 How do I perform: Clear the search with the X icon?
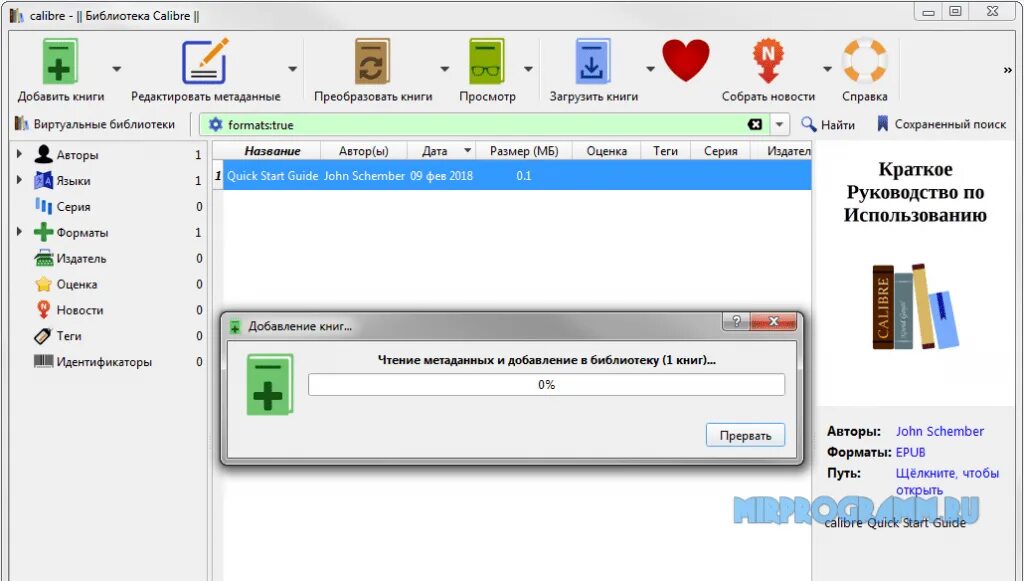point(755,124)
